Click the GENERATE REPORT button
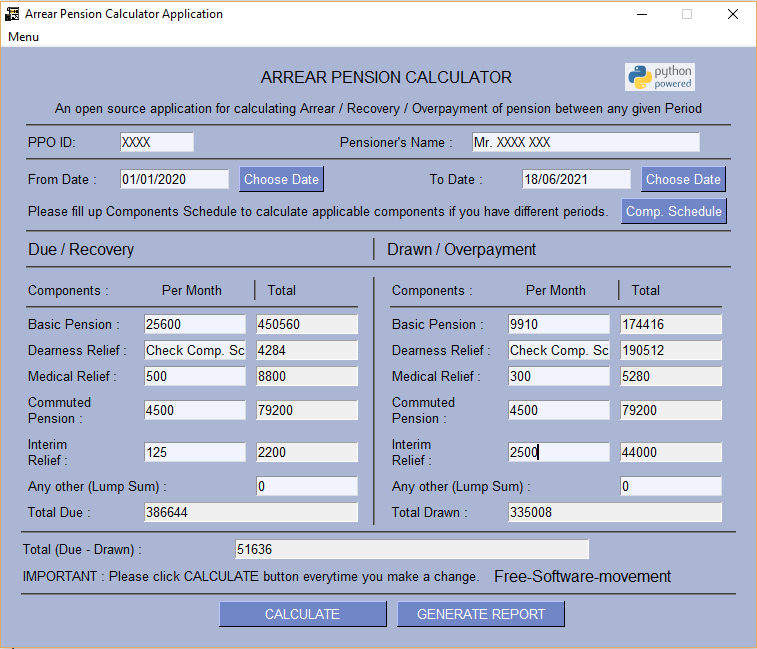The height and width of the screenshot is (649, 757). [x=481, y=614]
